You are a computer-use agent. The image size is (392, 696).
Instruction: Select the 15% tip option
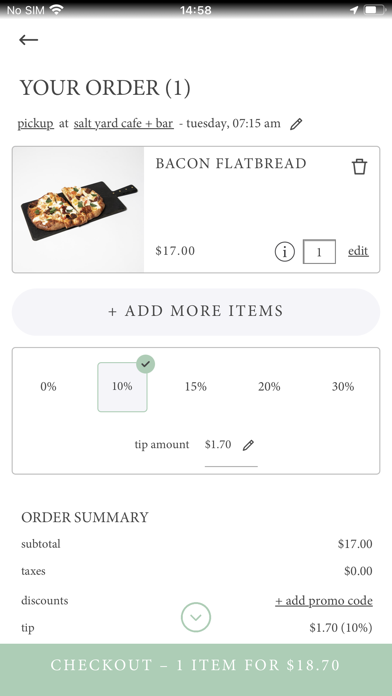pyautogui.click(x=196, y=387)
